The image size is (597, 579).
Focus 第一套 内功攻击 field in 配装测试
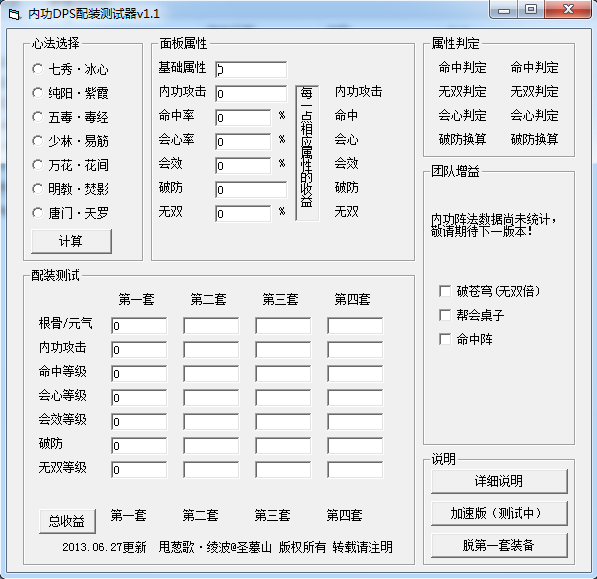139,350
